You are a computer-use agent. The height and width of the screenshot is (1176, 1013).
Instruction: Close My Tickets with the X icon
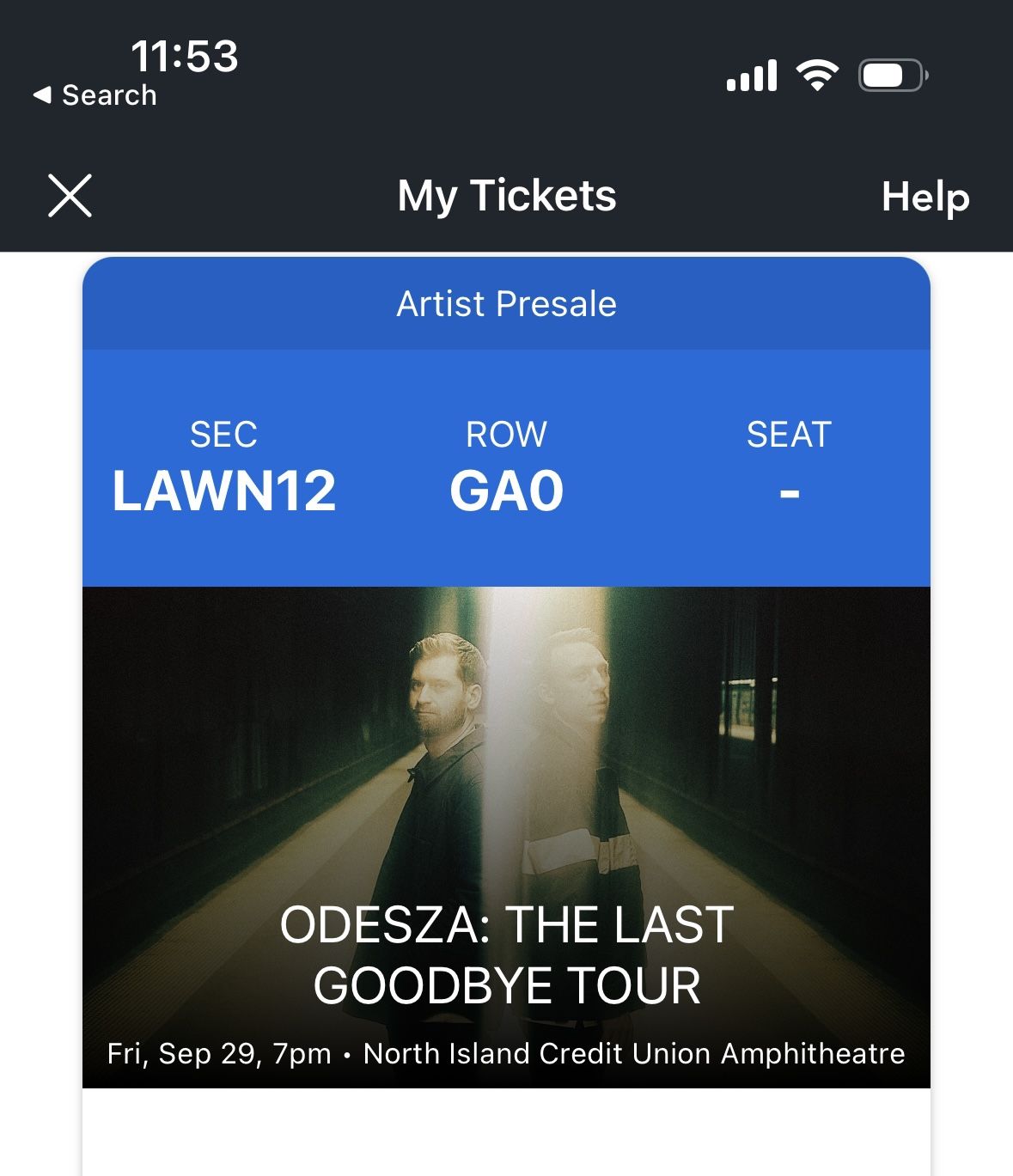70,196
